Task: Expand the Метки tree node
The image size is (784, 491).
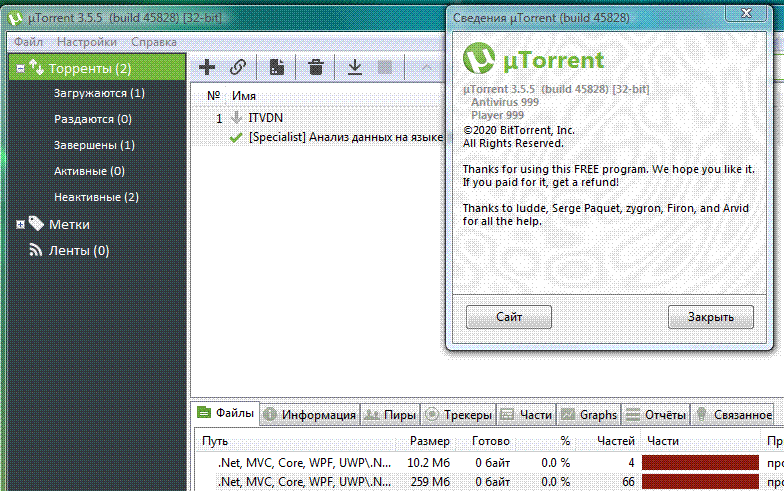Action: (20, 224)
